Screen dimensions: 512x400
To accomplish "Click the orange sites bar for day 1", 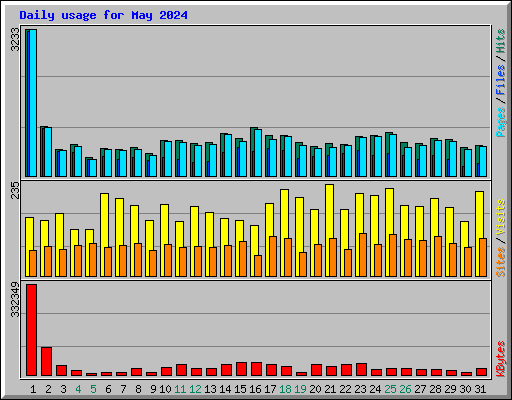I will pos(33,263).
